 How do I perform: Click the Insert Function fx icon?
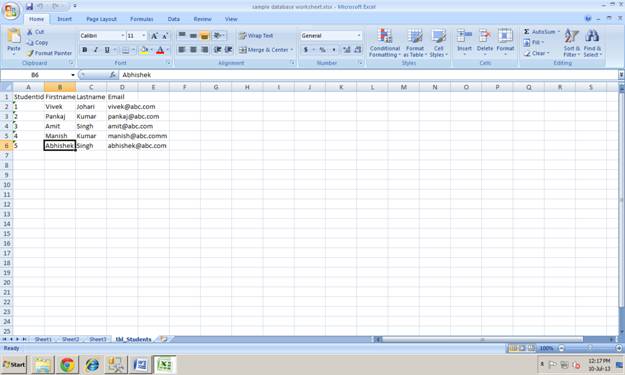112,75
